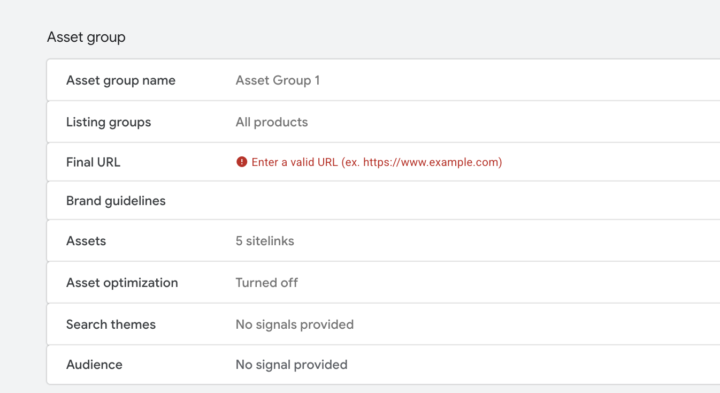
Task: Open the Search themes row
Action: pos(383,324)
